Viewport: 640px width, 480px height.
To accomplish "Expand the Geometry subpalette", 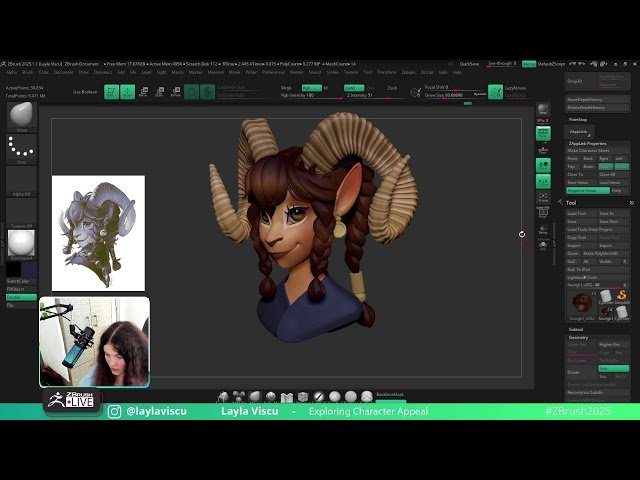I will (579, 337).
